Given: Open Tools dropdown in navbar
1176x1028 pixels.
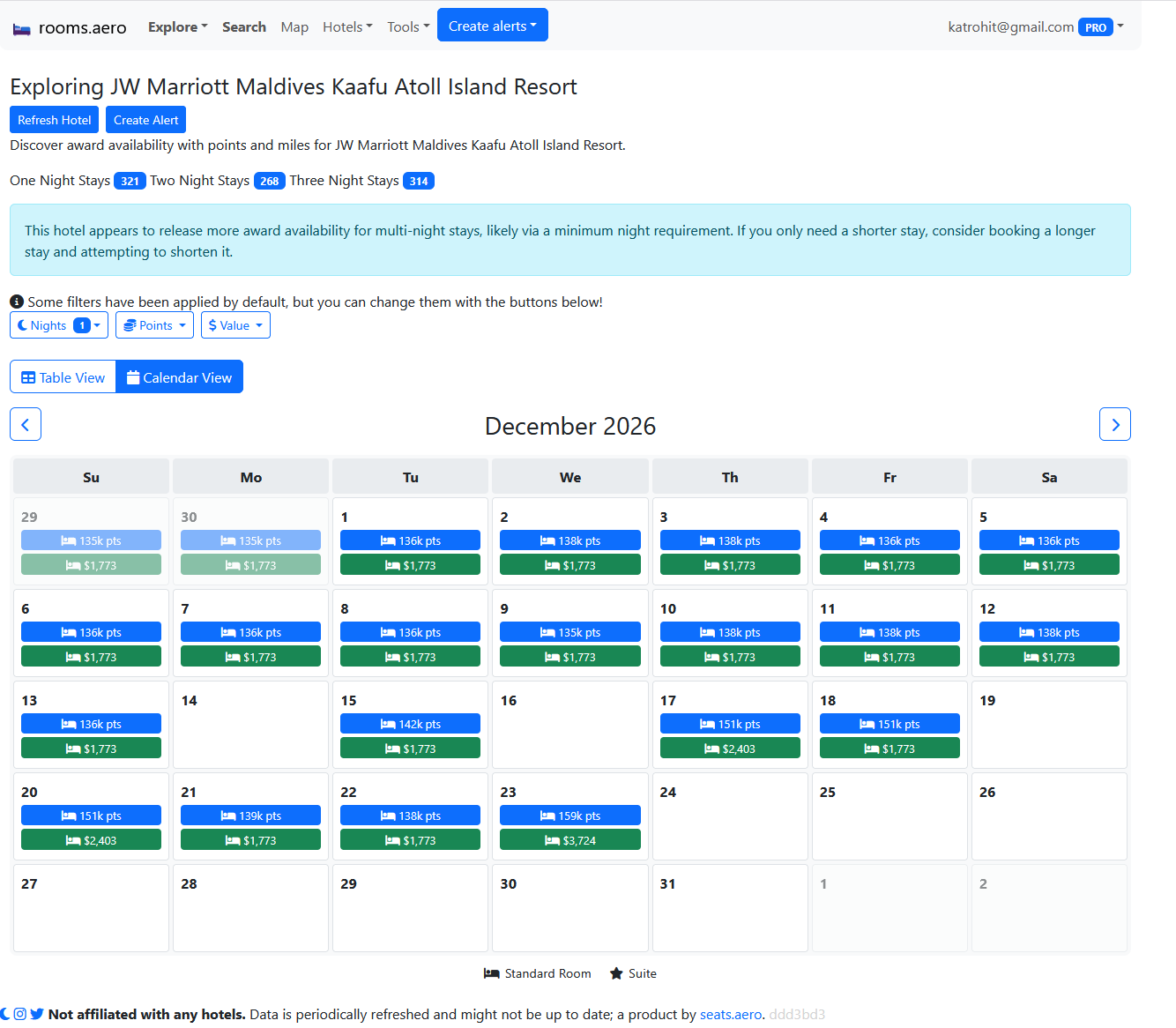Looking at the screenshot, I should point(408,27).
